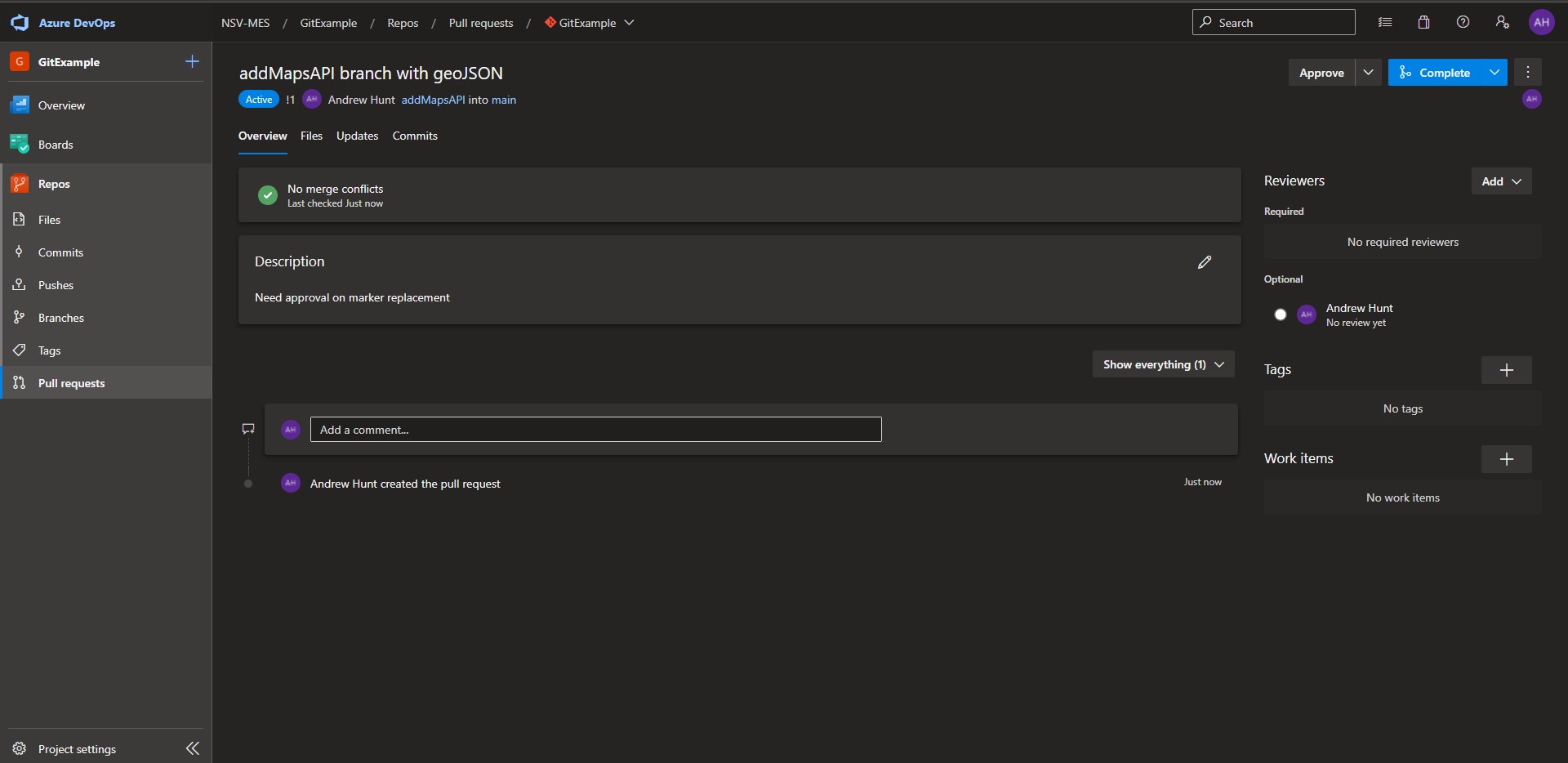This screenshot has height=763, width=1568.
Task: Click Andrew Hunt author name in header
Action: point(361,100)
